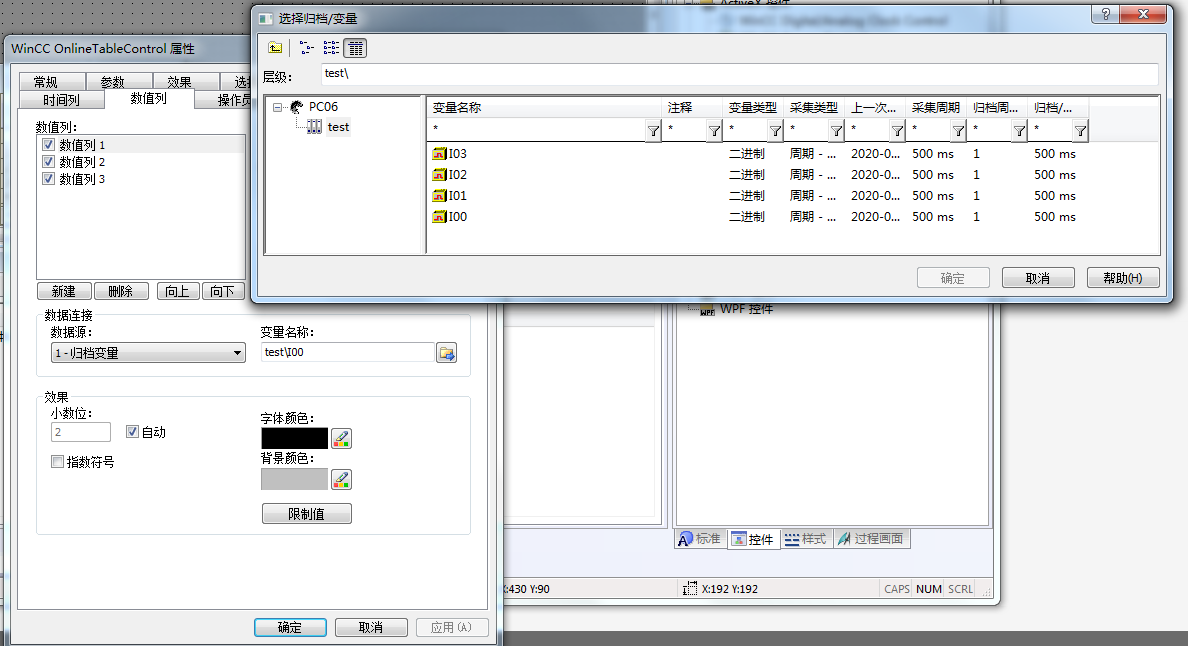Switch to the 时间列 tab
1188x646 pixels.
(61, 100)
